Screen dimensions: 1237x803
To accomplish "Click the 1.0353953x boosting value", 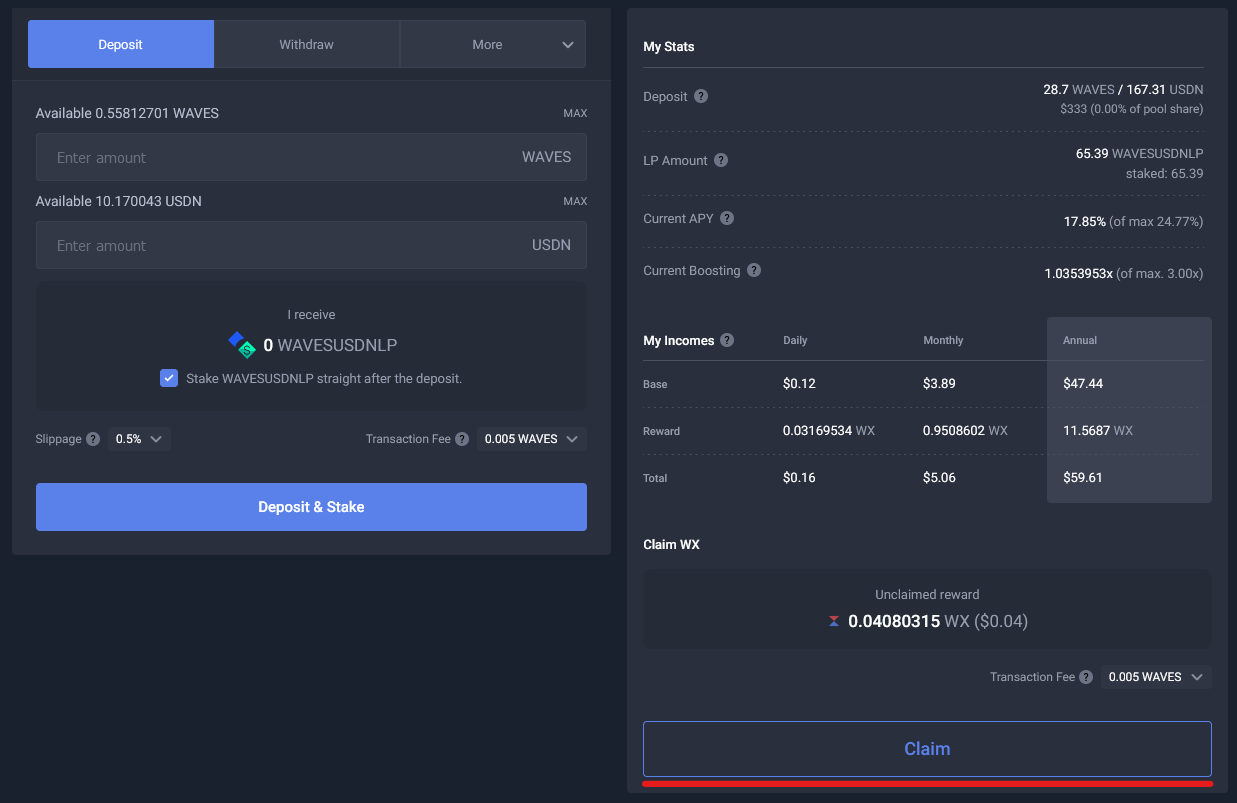I will [x=1078, y=273].
